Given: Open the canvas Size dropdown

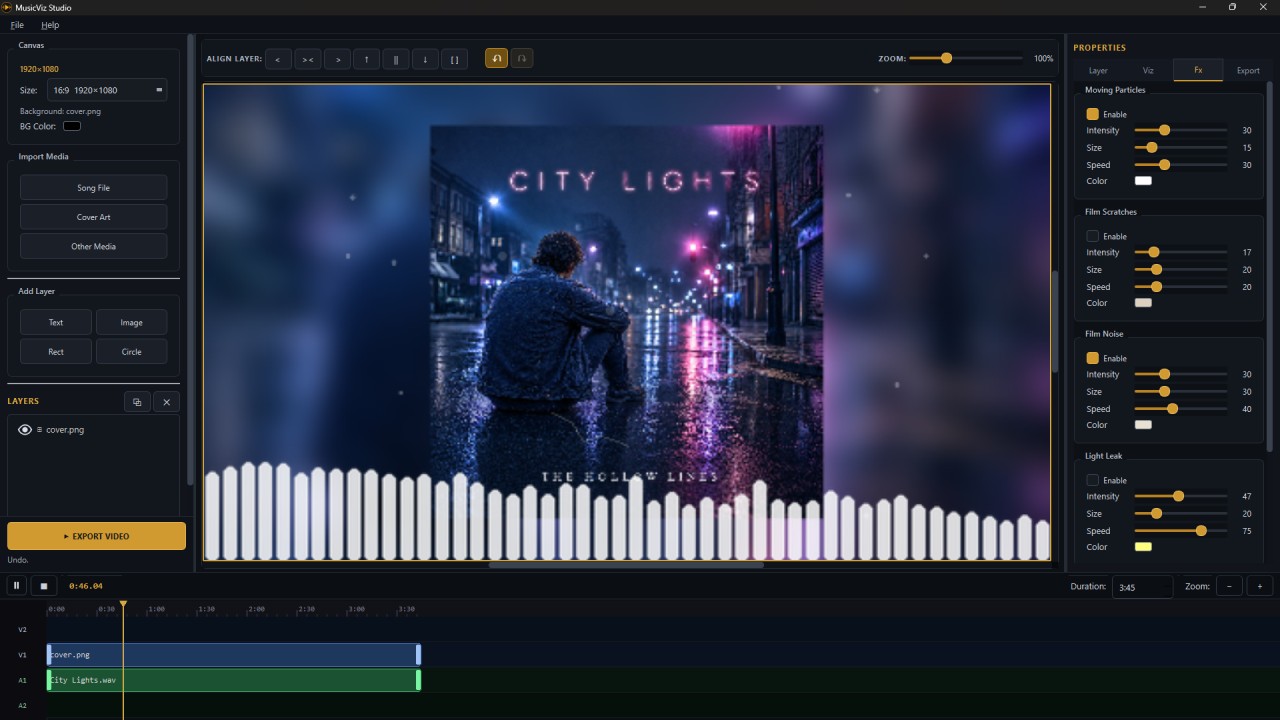Looking at the screenshot, I should tap(107, 90).
